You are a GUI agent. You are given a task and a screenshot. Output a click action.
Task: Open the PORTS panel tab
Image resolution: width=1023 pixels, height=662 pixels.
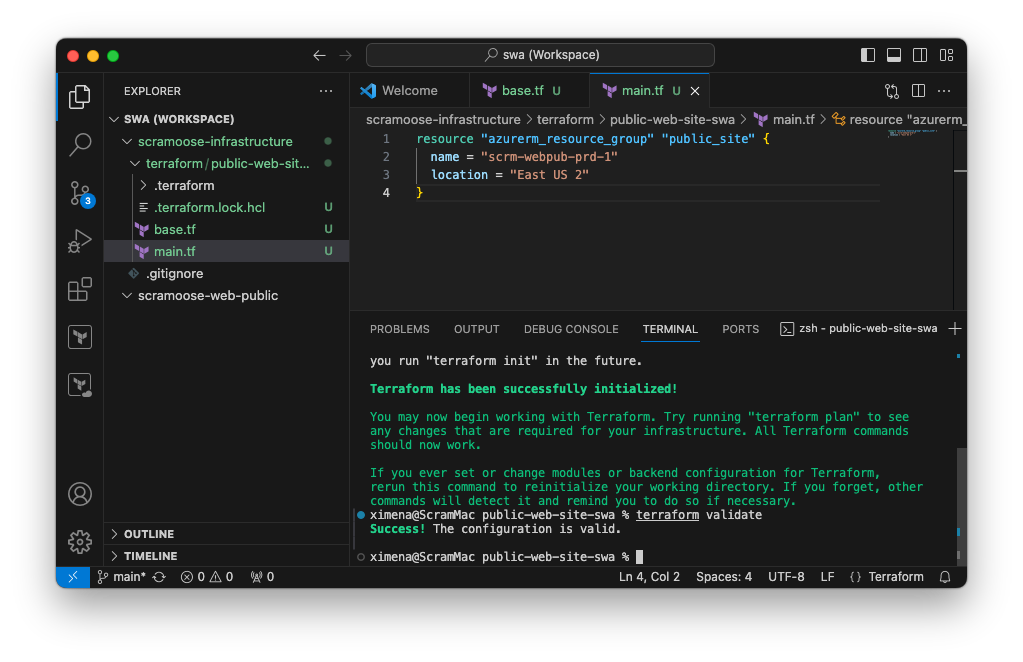[x=741, y=329]
